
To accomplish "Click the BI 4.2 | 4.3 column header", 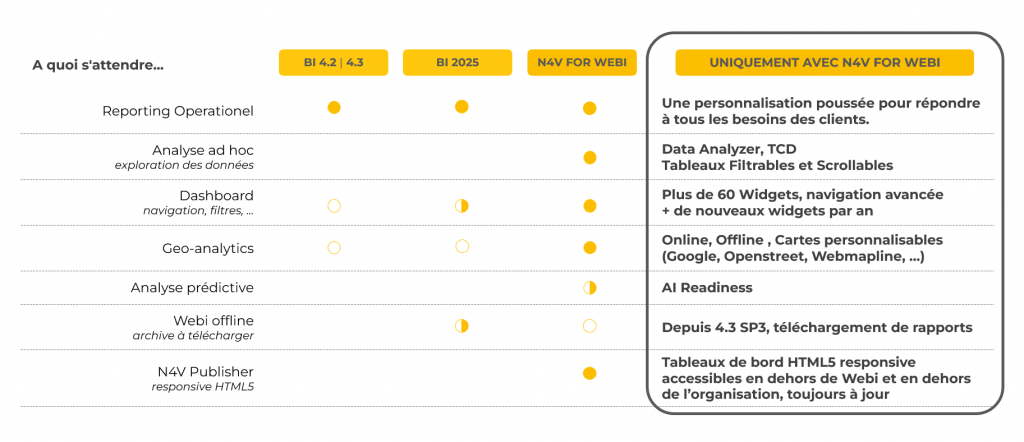I will coord(333,62).
